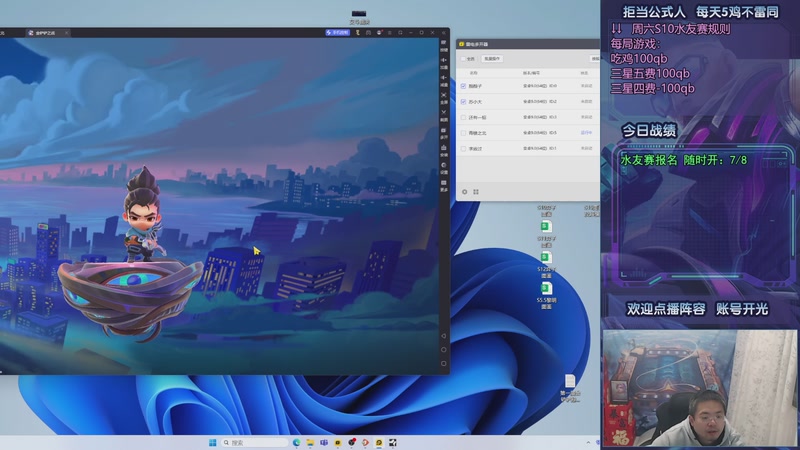Viewport: 800px width, 450px height.
Task: Click the active yellow emulator taskbar icon
Action: point(379,442)
